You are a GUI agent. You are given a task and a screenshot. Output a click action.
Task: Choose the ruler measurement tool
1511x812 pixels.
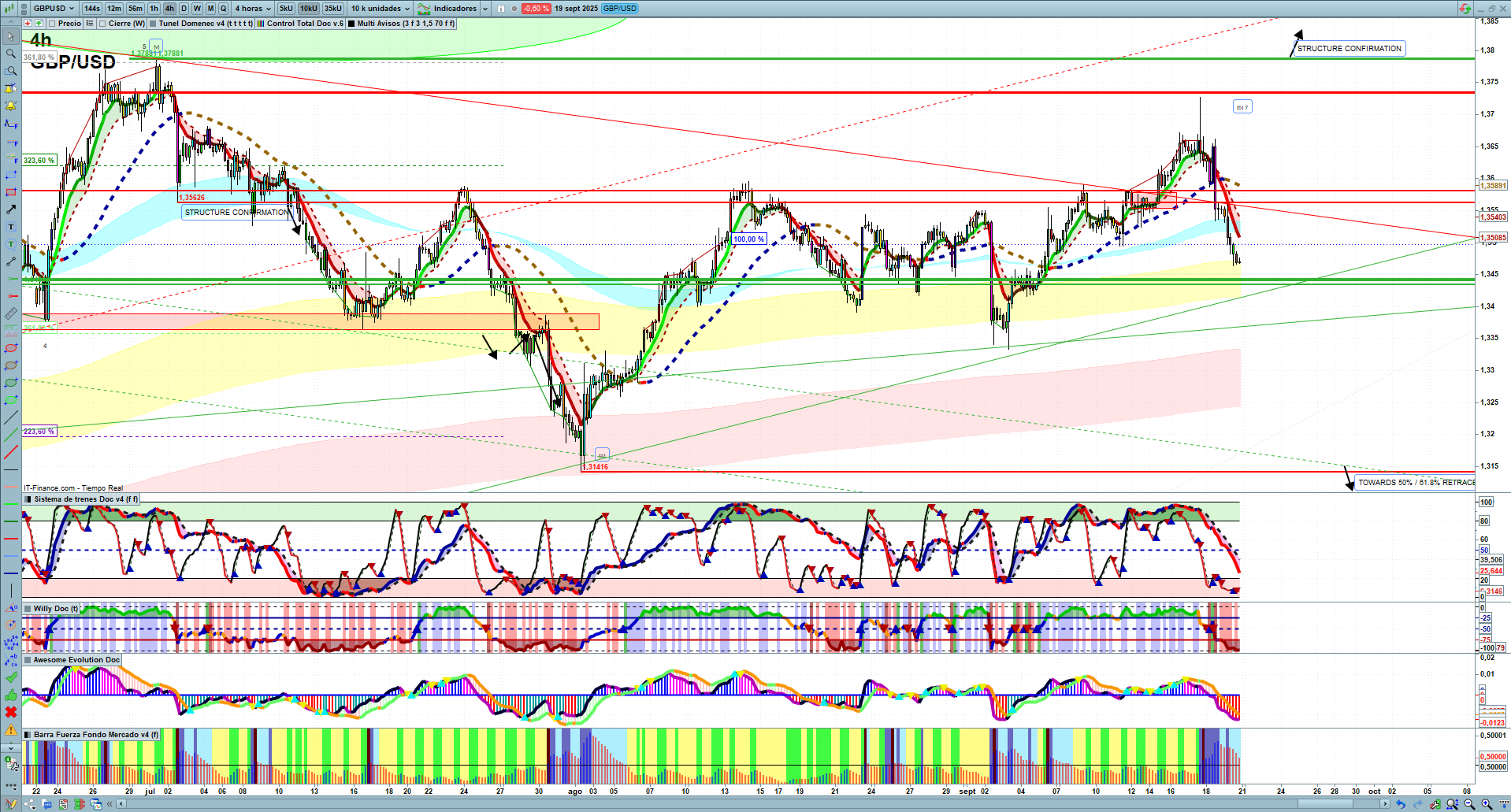pyautogui.click(x=11, y=313)
